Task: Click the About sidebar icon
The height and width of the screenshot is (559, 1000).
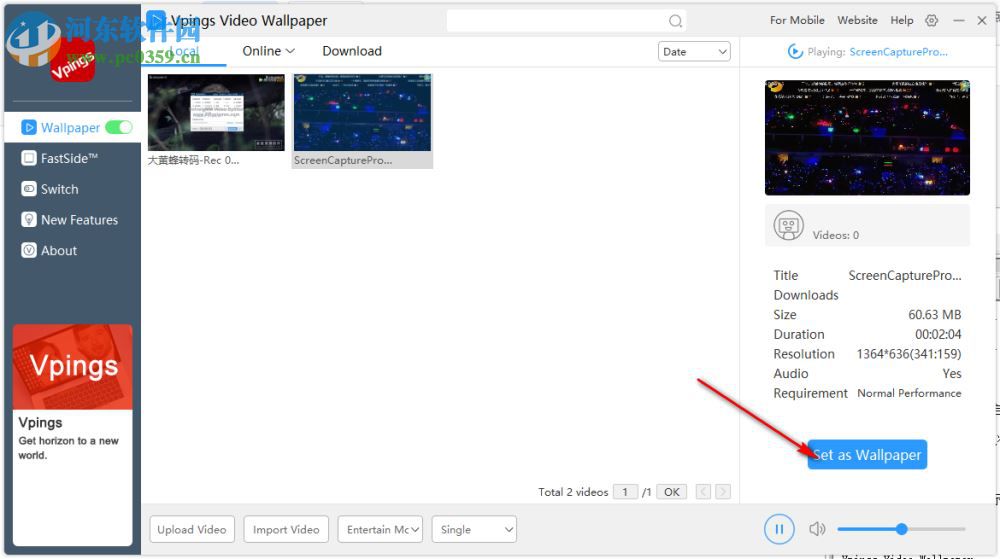Action: (x=29, y=250)
